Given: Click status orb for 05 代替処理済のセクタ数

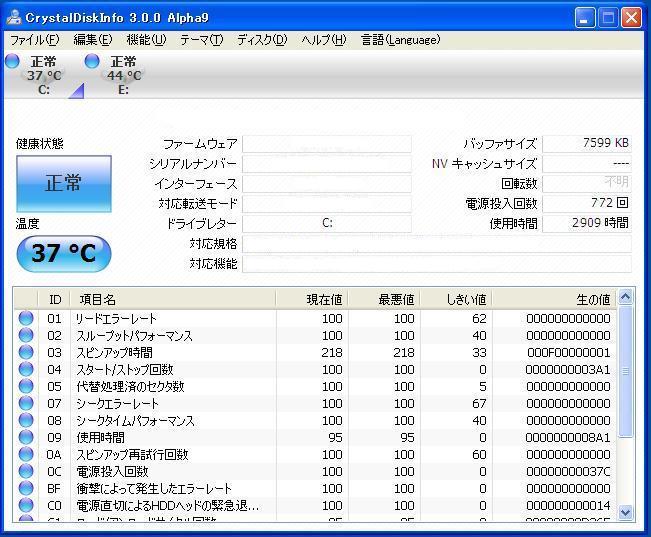Looking at the screenshot, I should pyautogui.click(x=26, y=386).
